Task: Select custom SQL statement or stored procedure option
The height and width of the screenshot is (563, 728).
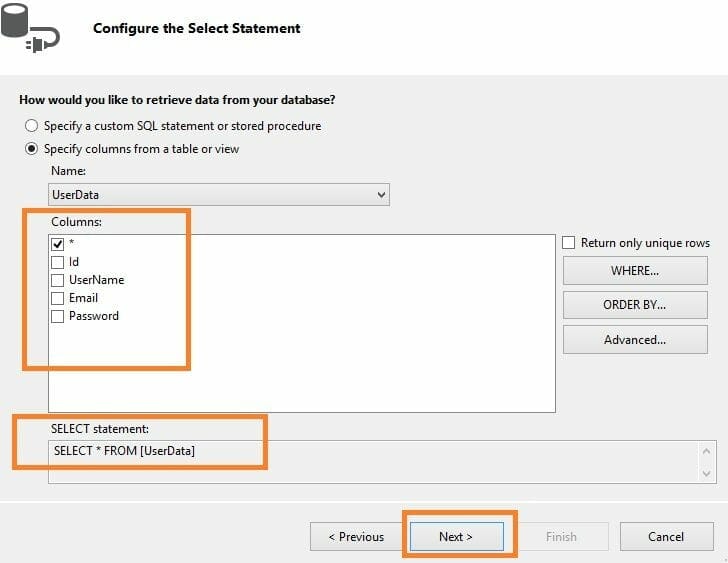Action: 32,126
